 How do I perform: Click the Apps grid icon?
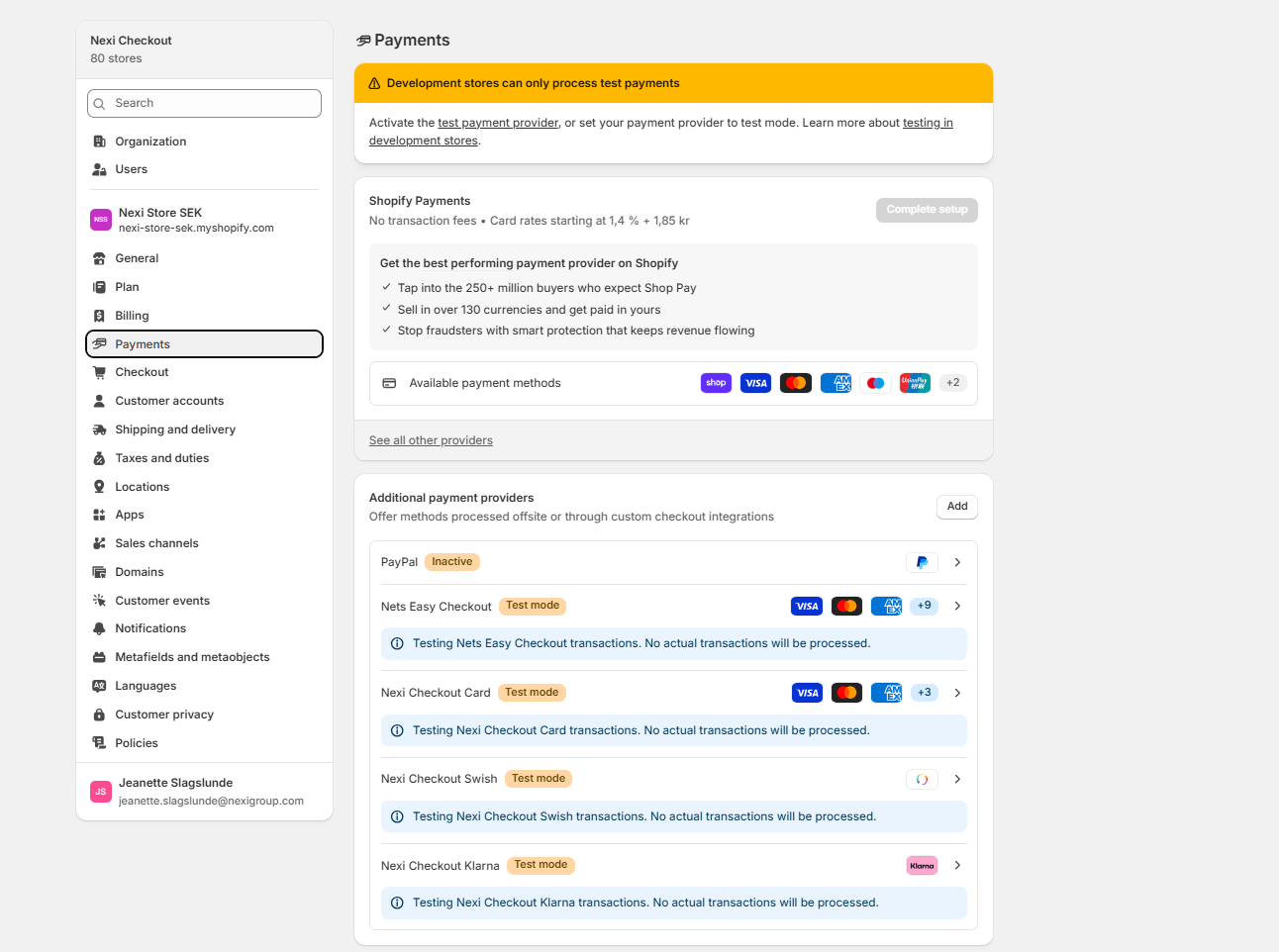99,515
